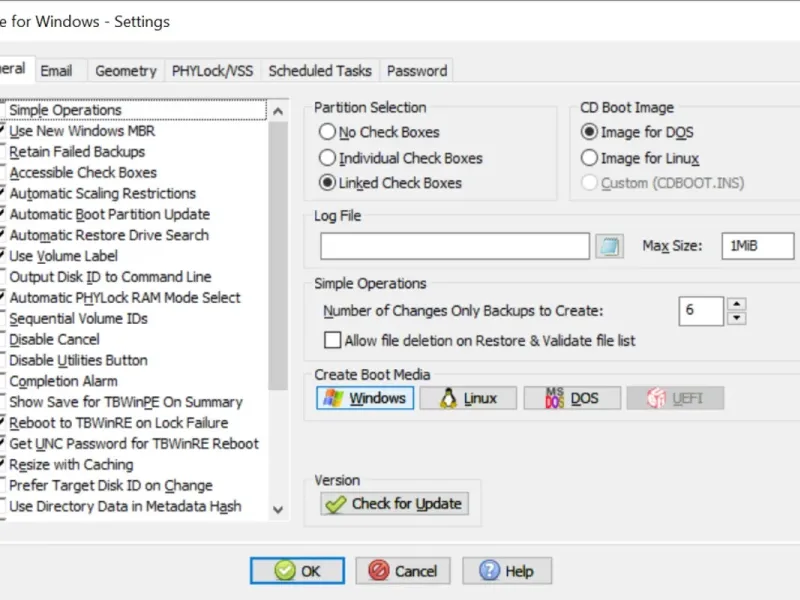Toggle the Simple Operations list option

[65, 110]
